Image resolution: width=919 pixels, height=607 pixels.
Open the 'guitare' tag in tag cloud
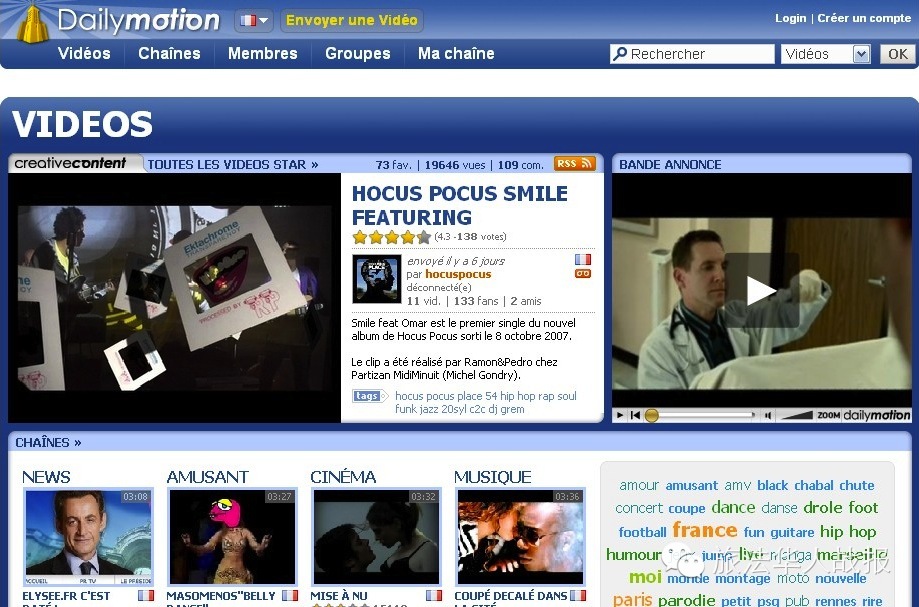click(792, 533)
